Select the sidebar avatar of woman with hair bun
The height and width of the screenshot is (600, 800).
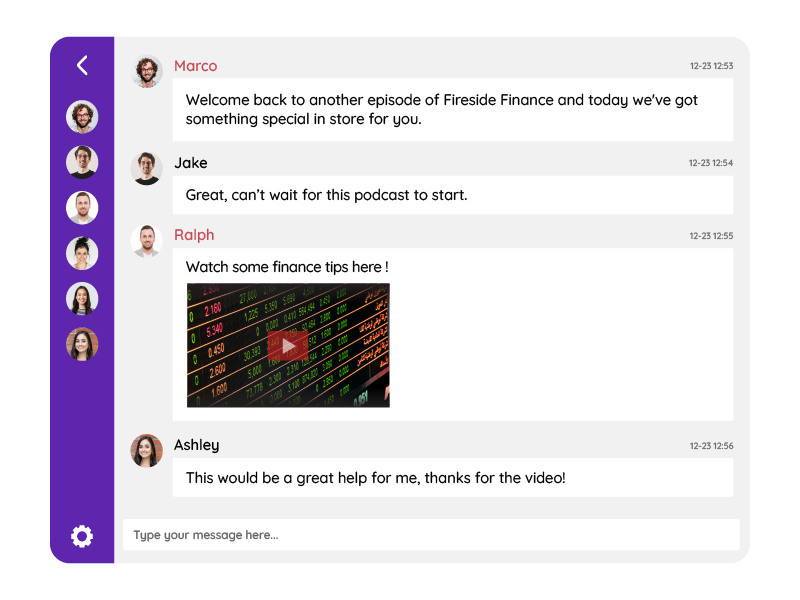(82, 253)
